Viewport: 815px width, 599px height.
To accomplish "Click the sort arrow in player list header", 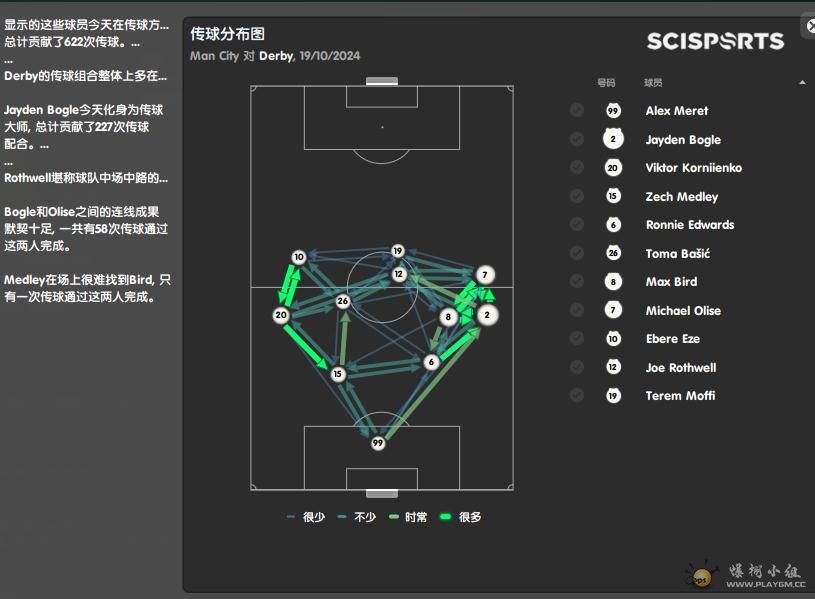I will coord(803,83).
